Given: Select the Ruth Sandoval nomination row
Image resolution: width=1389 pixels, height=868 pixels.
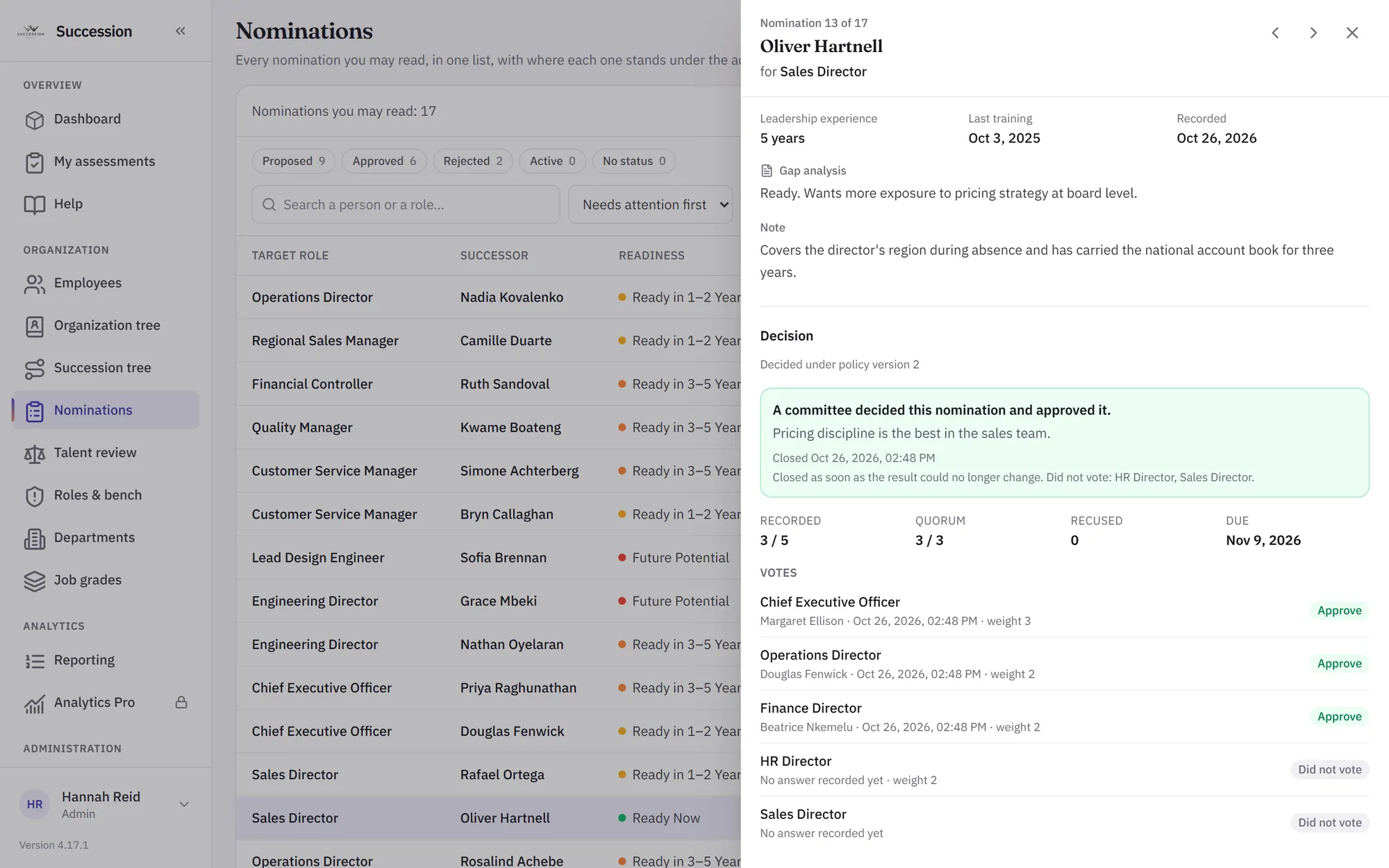Looking at the screenshot, I should 489,384.
